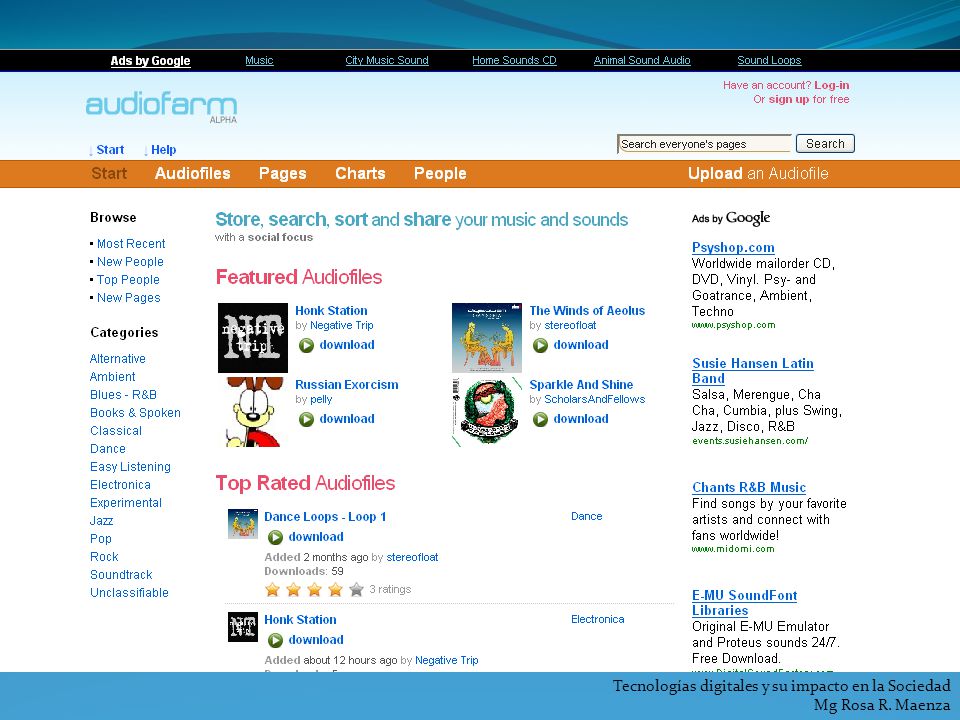The image size is (960, 720).
Task: Switch to the Pages tab
Action: click(283, 174)
